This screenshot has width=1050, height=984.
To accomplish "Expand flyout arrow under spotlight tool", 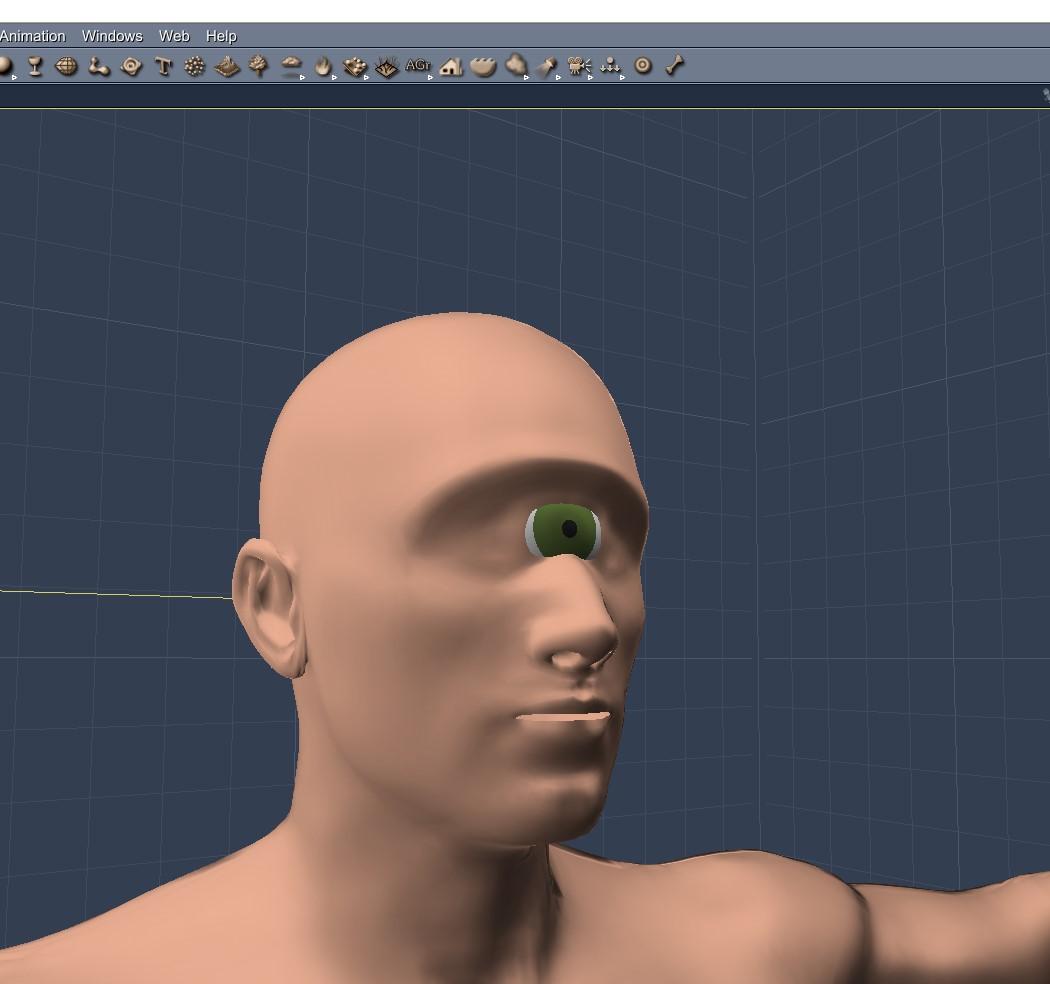I will click(558, 78).
